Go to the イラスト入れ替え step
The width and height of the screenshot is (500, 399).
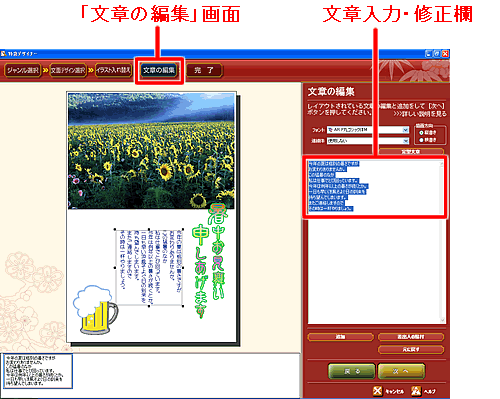click(113, 70)
